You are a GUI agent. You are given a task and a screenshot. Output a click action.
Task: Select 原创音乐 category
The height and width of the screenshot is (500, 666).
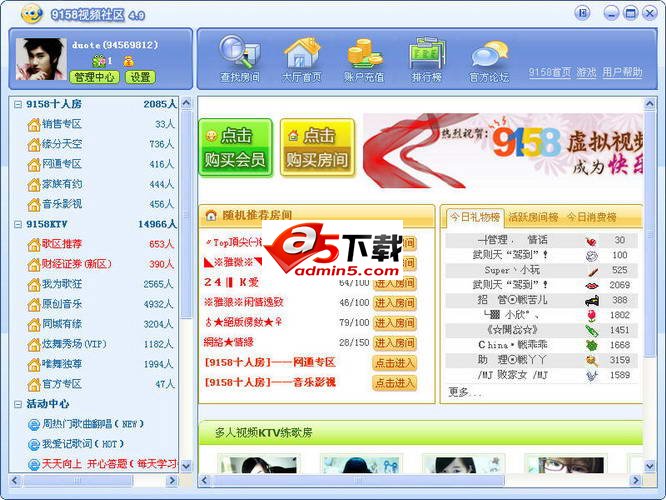(62, 304)
